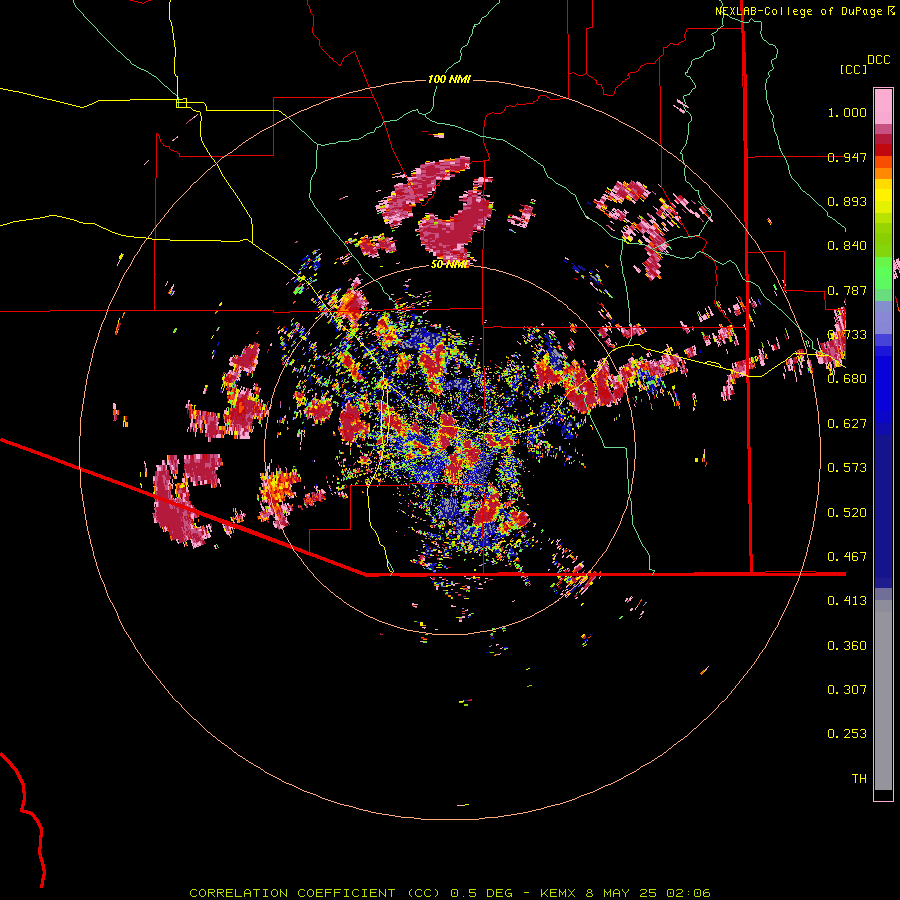Click the pink top segment of the color bar
This screenshot has height=900, width=900.
coord(883,107)
